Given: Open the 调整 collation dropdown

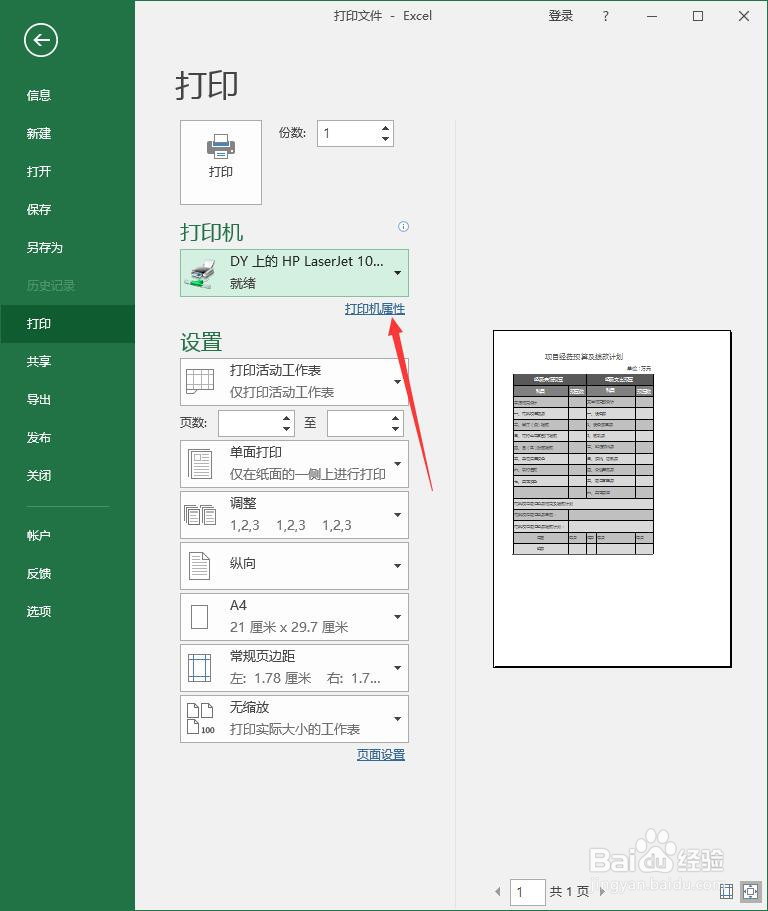Looking at the screenshot, I should (295, 515).
